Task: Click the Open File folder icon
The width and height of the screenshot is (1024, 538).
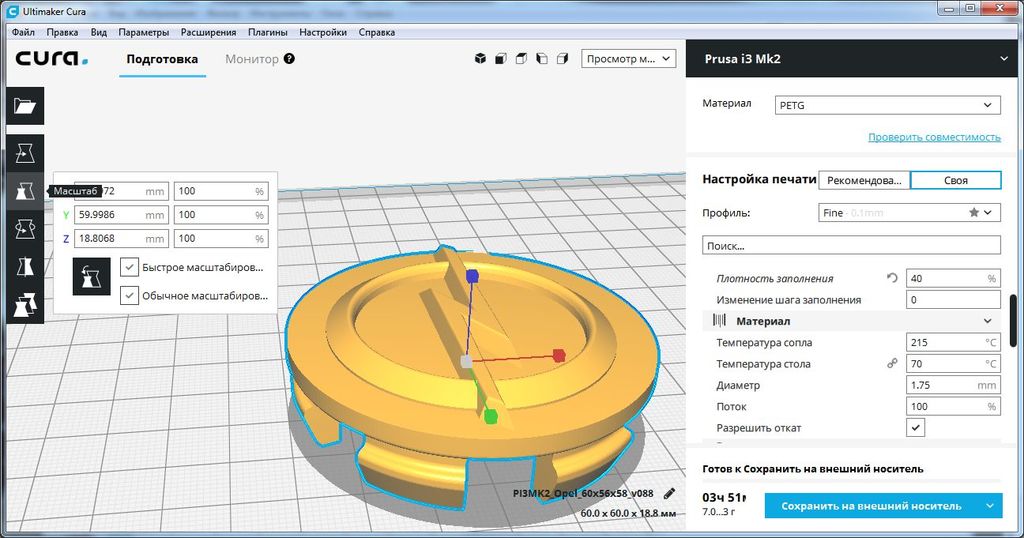Action: point(25,106)
